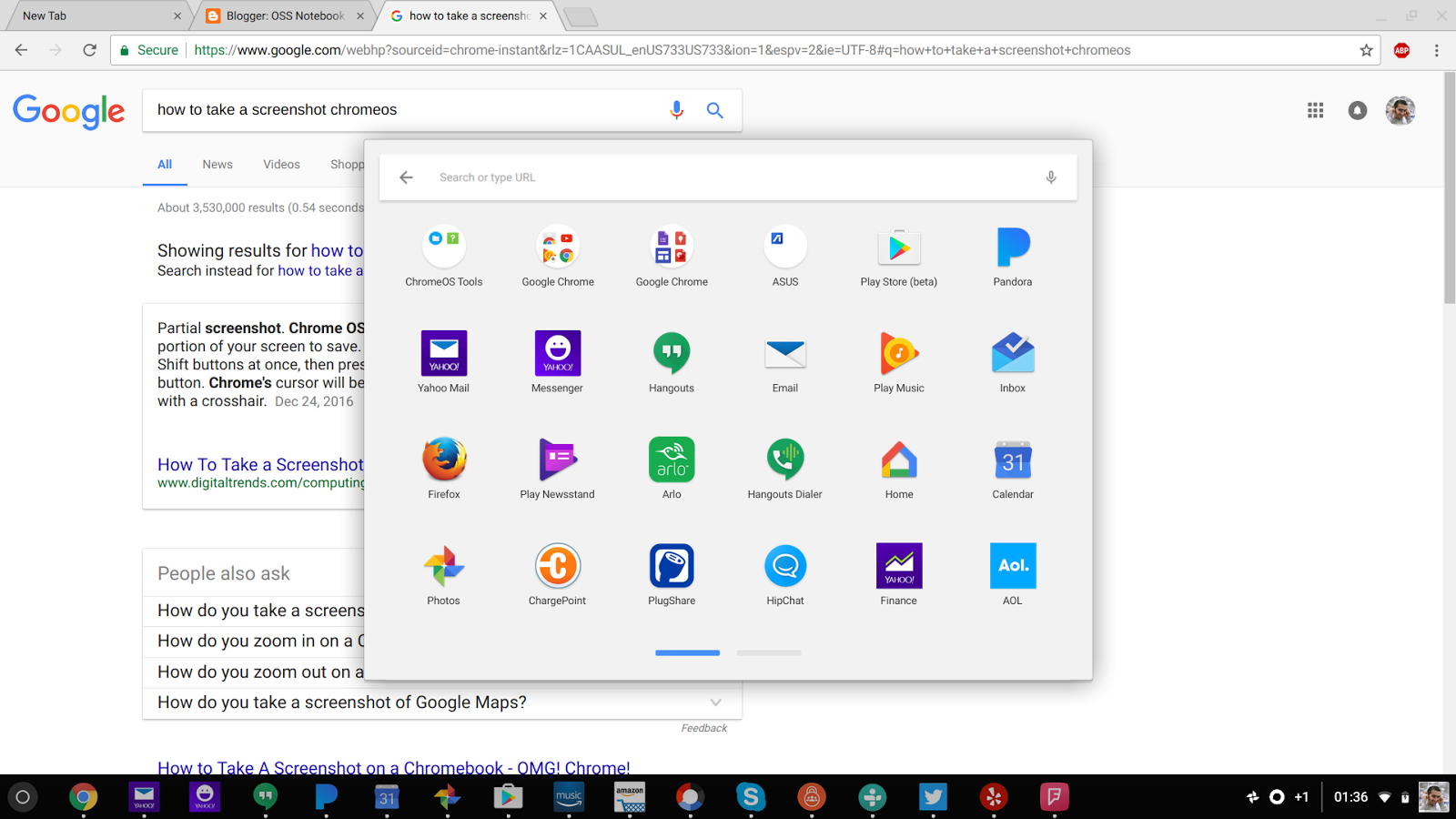Start voice search in the Google search box
This screenshot has height=819, width=1456.
pyautogui.click(x=676, y=110)
